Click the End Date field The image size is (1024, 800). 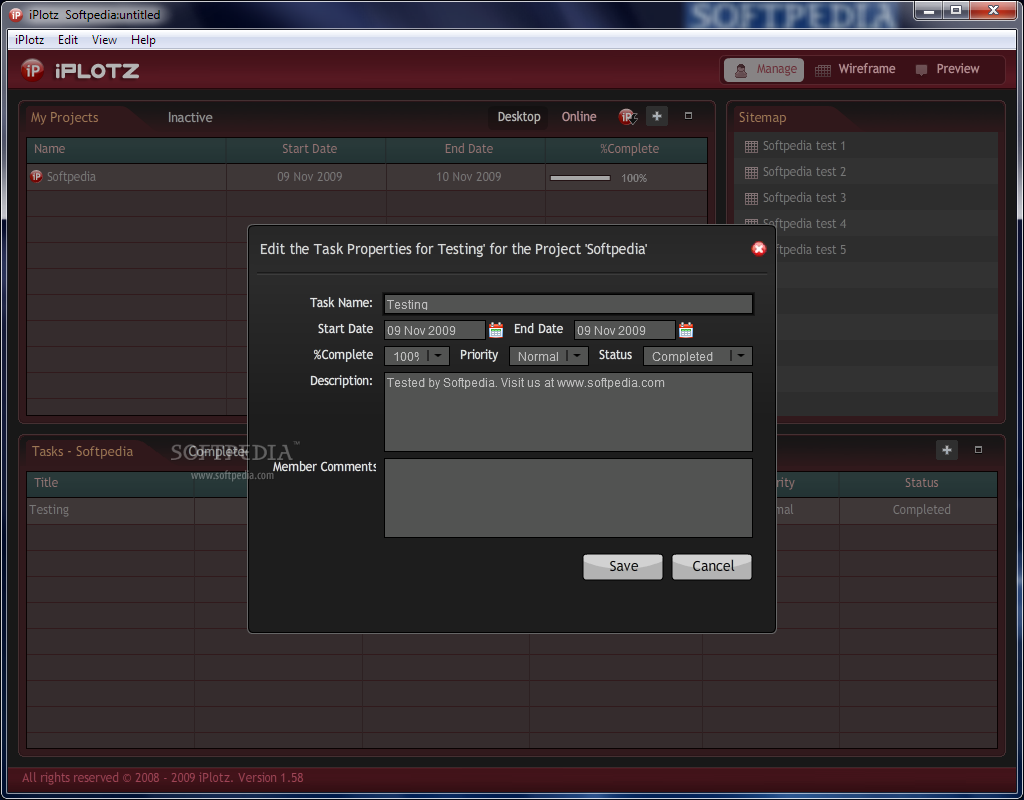[624, 330]
